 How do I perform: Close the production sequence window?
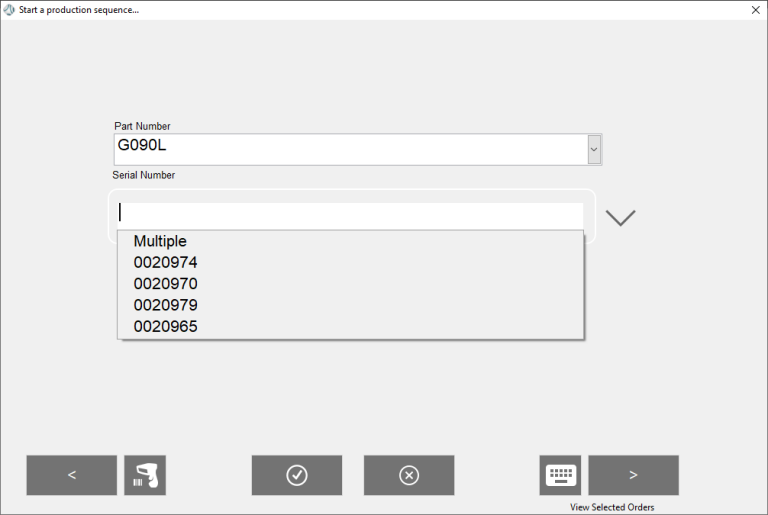point(756,10)
